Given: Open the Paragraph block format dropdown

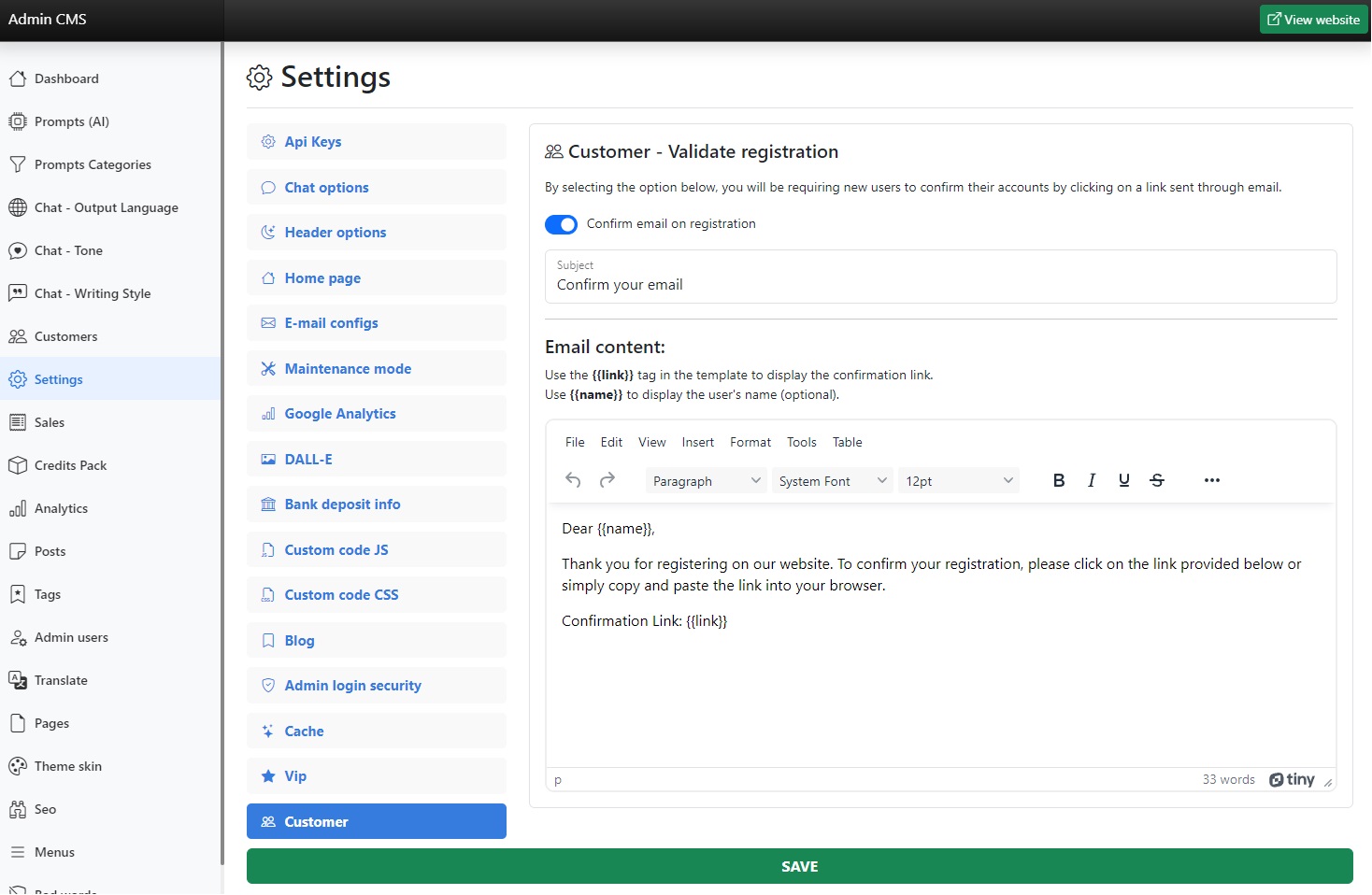Looking at the screenshot, I should point(706,481).
